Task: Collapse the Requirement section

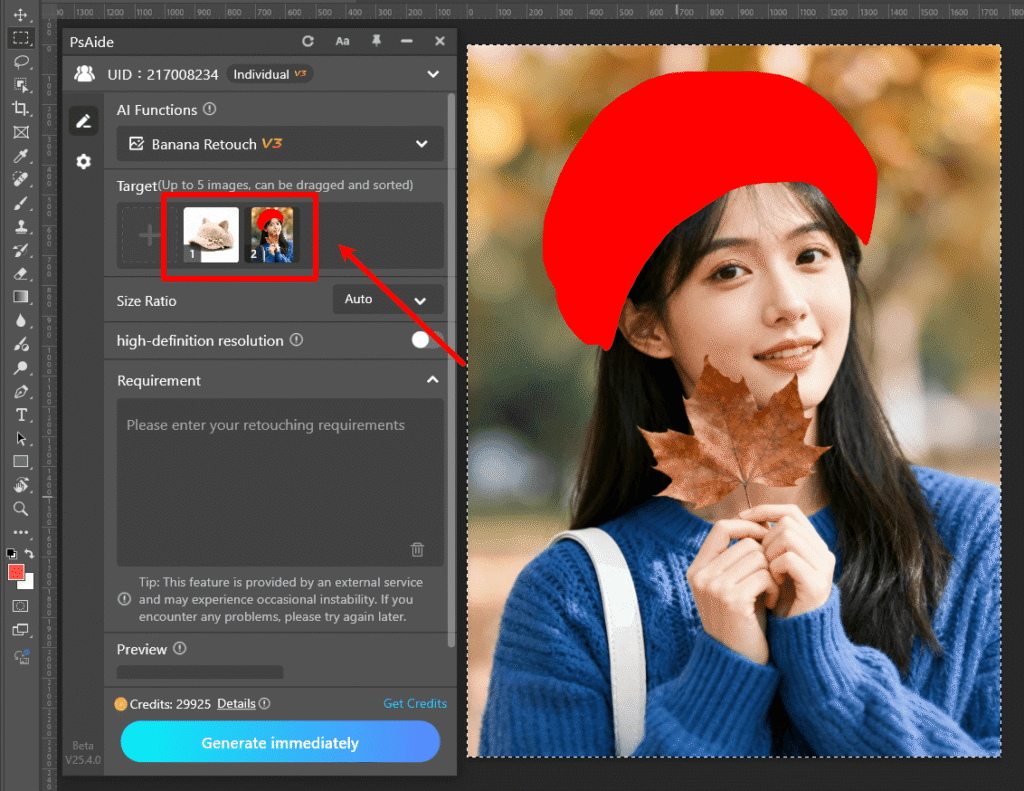Action: coord(433,380)
